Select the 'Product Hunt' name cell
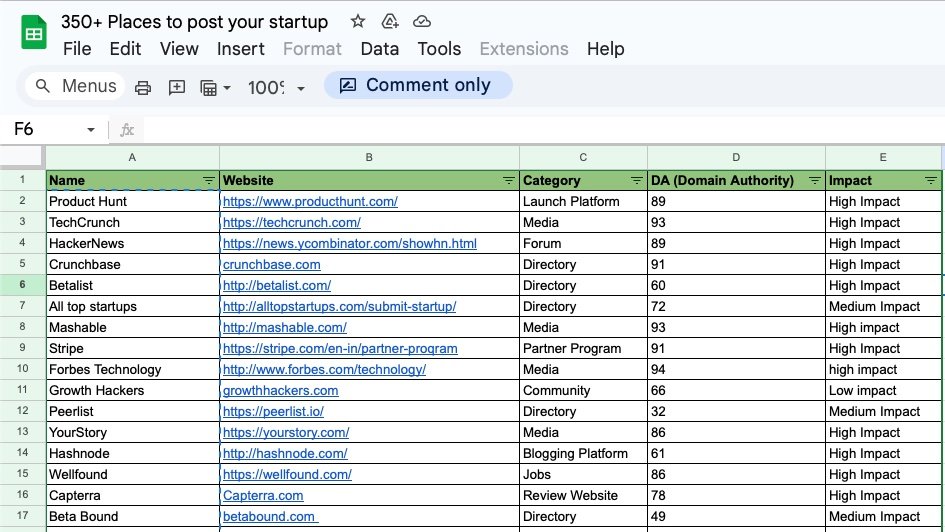Viewport: 945px width, 532px height. coord(133,202)
